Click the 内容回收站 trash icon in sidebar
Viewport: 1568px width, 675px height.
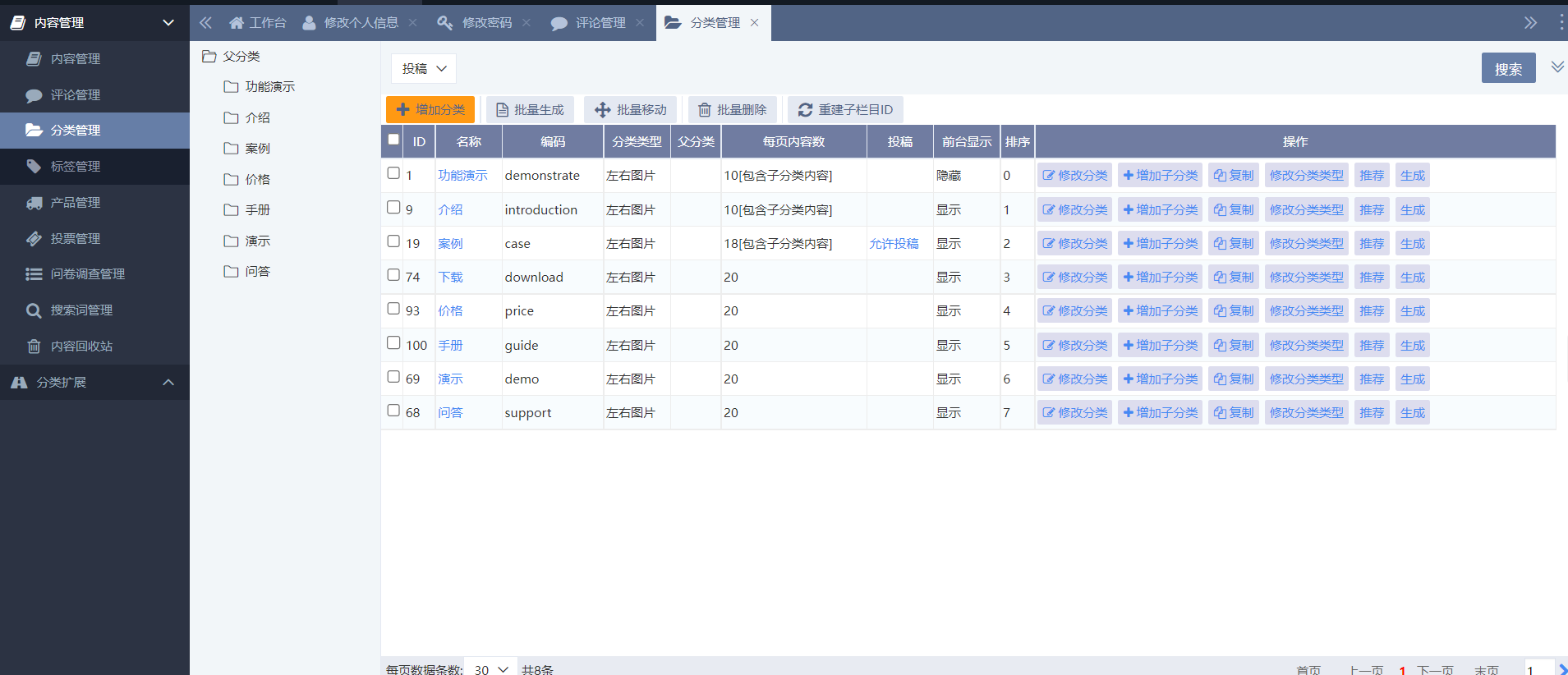tap(34, 347)
